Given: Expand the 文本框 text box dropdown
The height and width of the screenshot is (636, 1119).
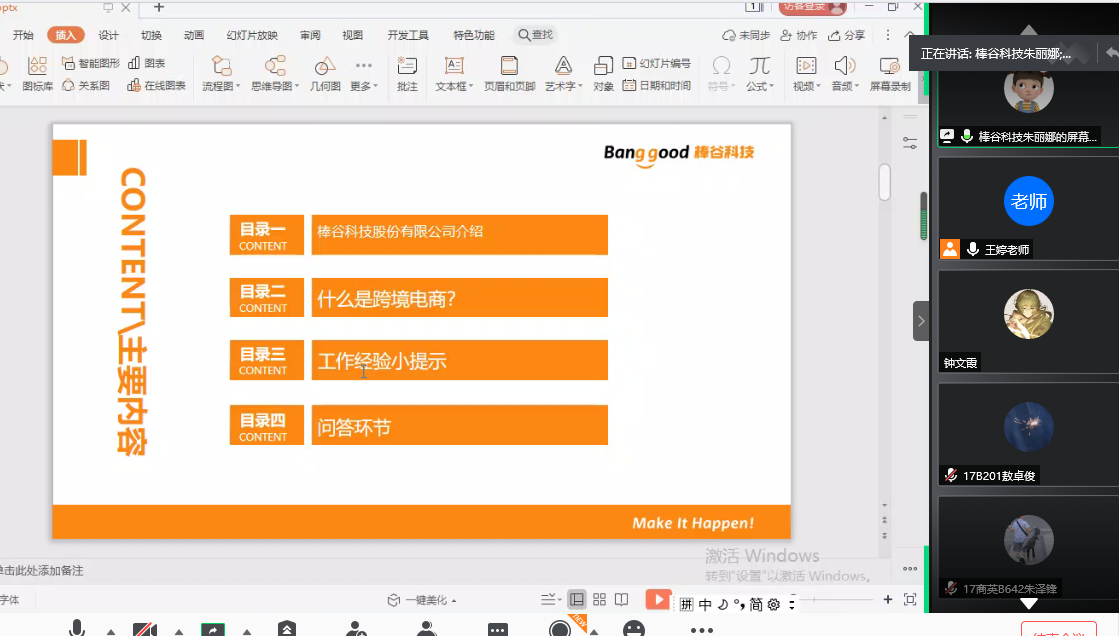Looking at the screenshot, I should coord(471,87).
